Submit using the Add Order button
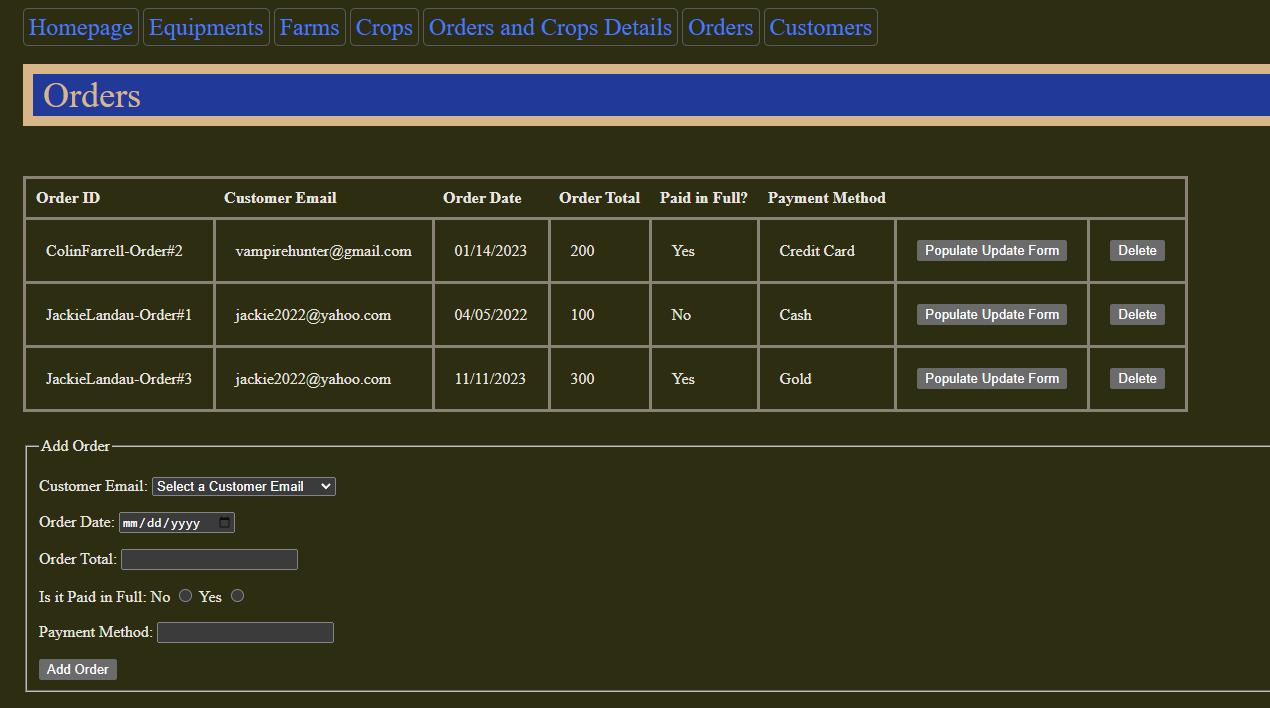Viewport: 1270px width, 708px height. pyautogui.click(x=77, y=669)
